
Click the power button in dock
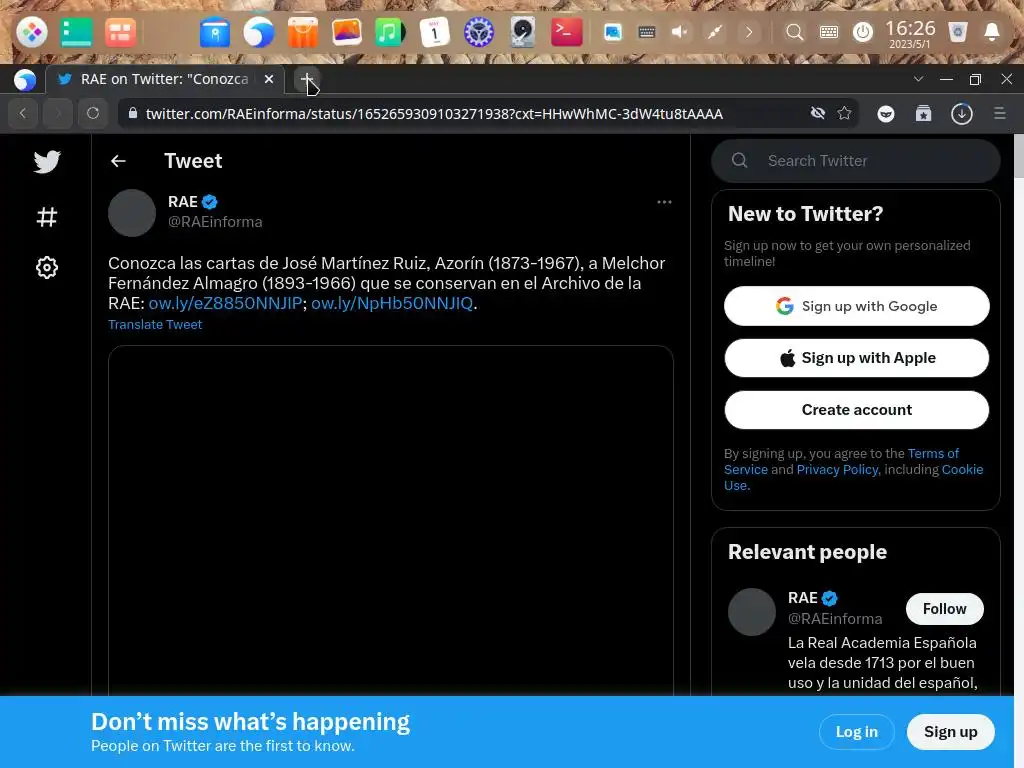pos(863,31)
